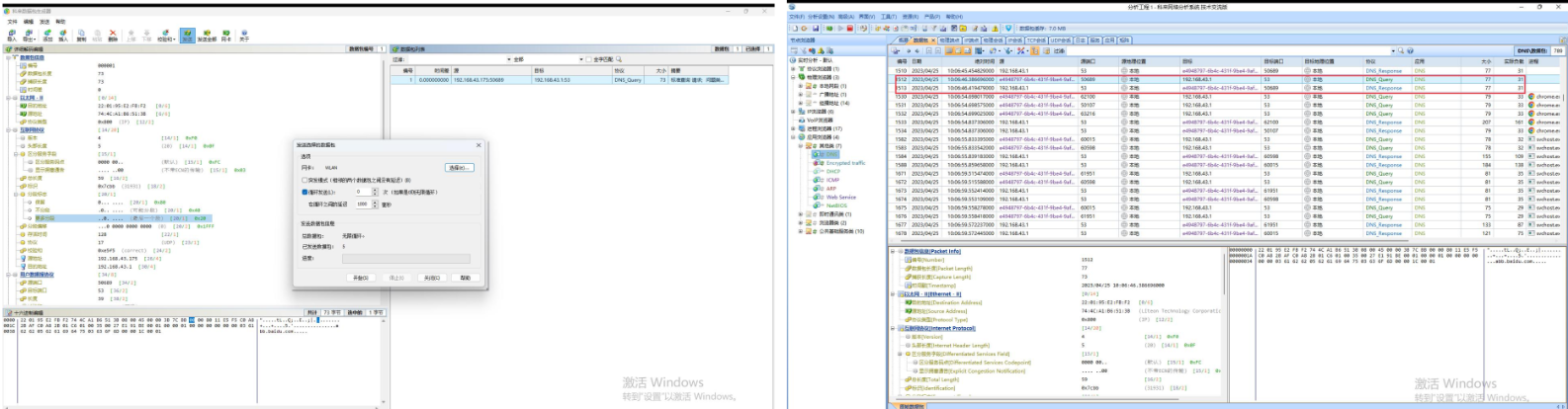Screen dimensions: 1568x409
Task: Click the red 删除 (Delete) icon
Action: point(113,35)
